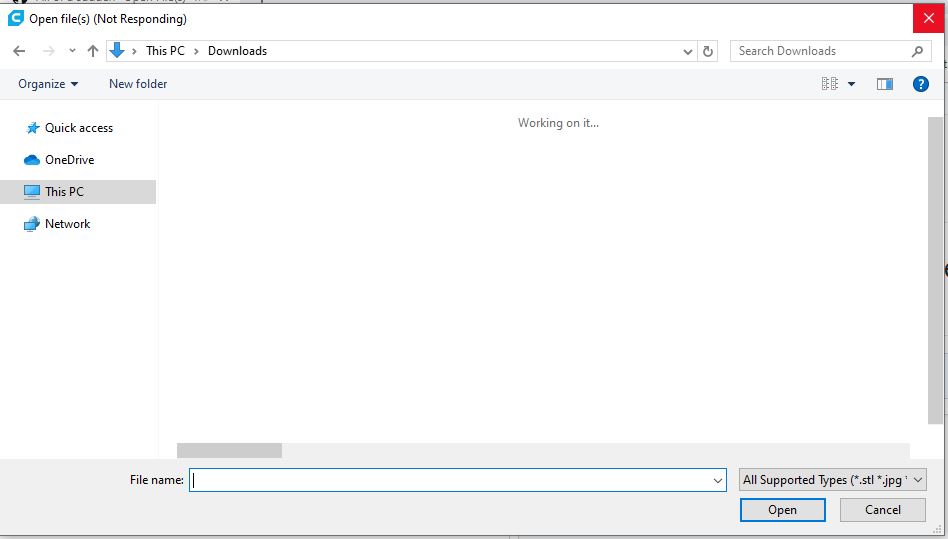The width and height of the screenshot is (948, 539).
Task: Click the This PC monitor icon in sidebar
Action: 31,192
